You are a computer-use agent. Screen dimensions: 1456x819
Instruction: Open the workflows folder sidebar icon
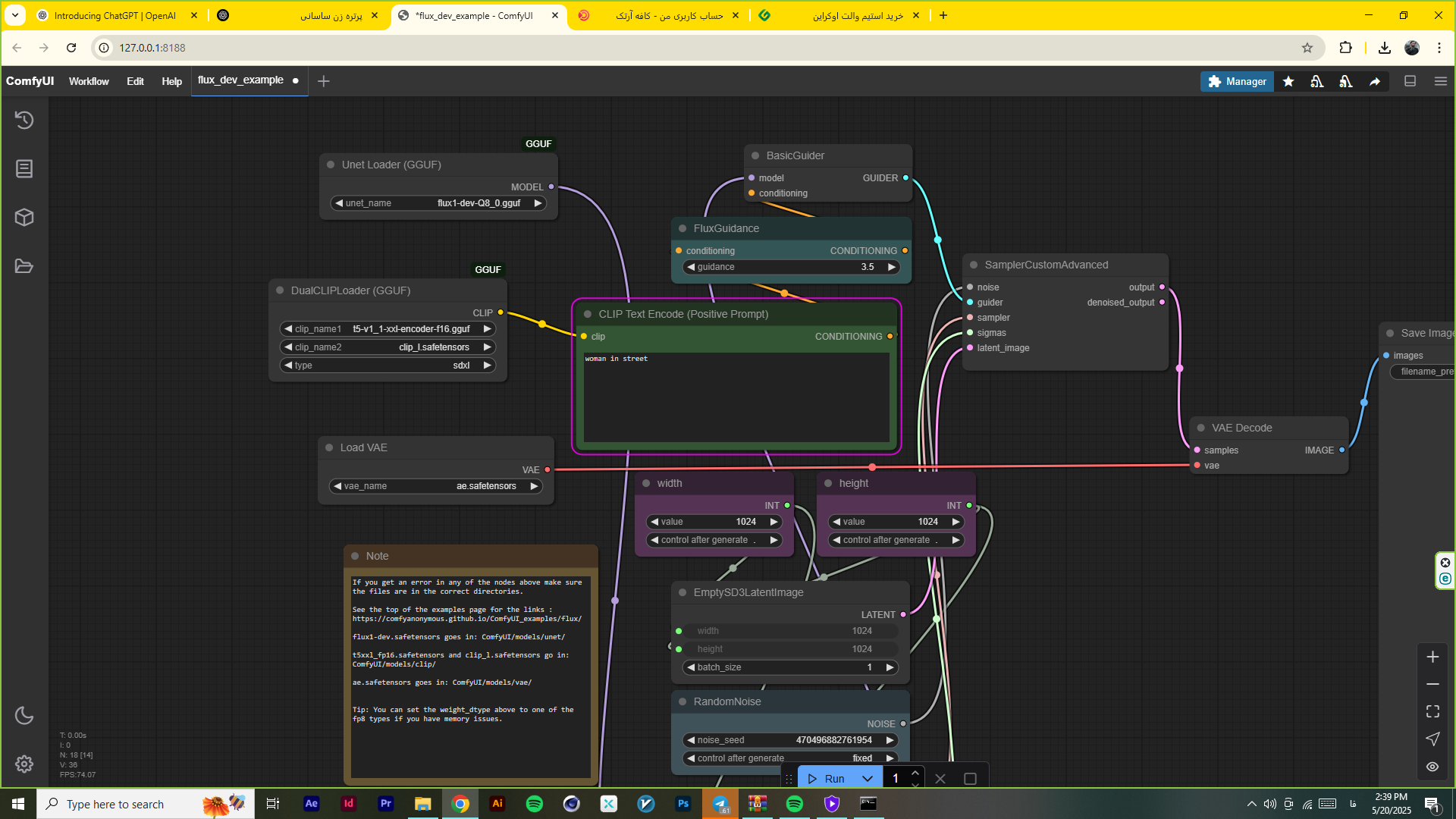pyautogui.click(x=24, y=266)
